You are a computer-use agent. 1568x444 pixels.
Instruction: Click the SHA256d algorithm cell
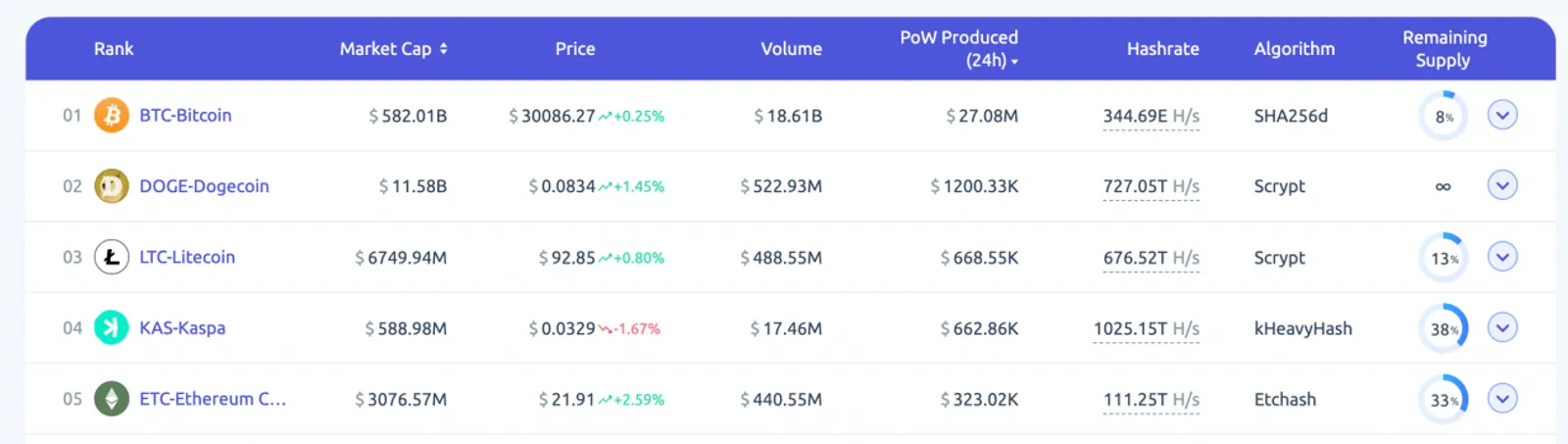pos(1291,116)
